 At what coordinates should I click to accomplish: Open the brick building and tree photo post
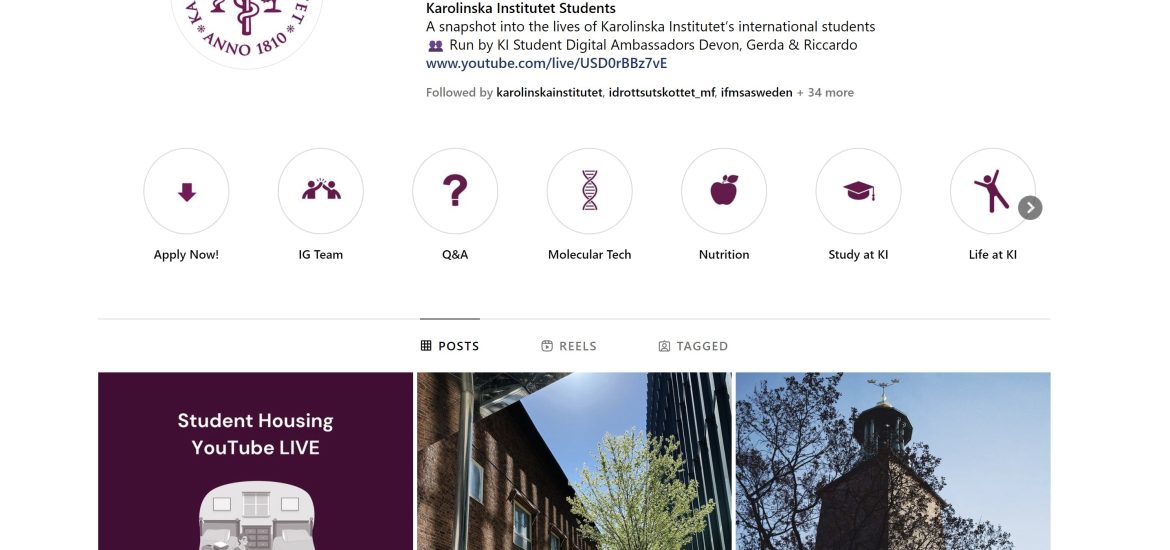coord(575,461)
